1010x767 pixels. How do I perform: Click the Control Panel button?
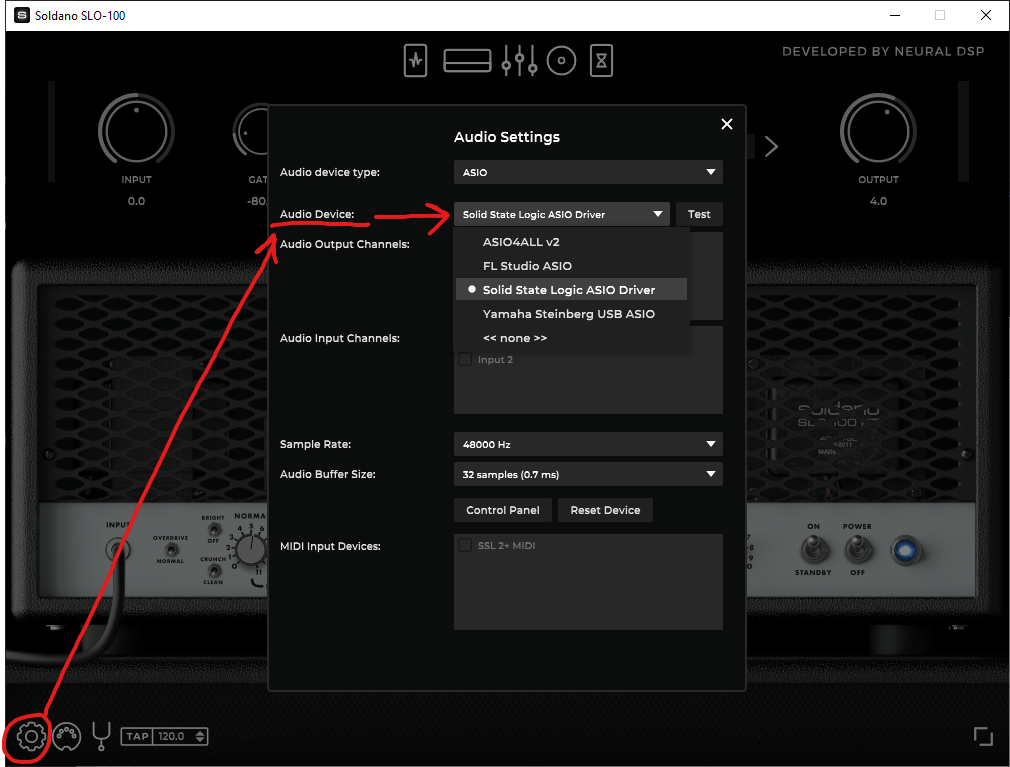(x=502, y=510)
